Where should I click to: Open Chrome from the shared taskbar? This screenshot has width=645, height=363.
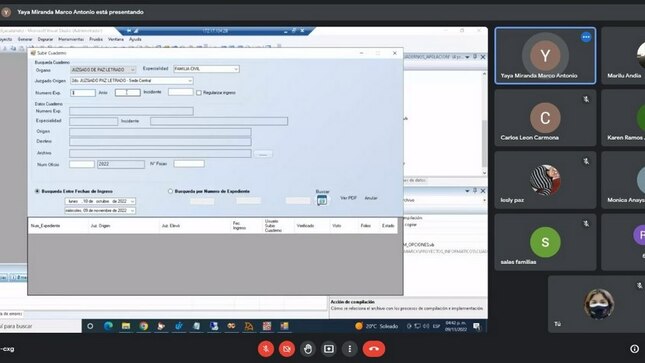click(144, 326)
